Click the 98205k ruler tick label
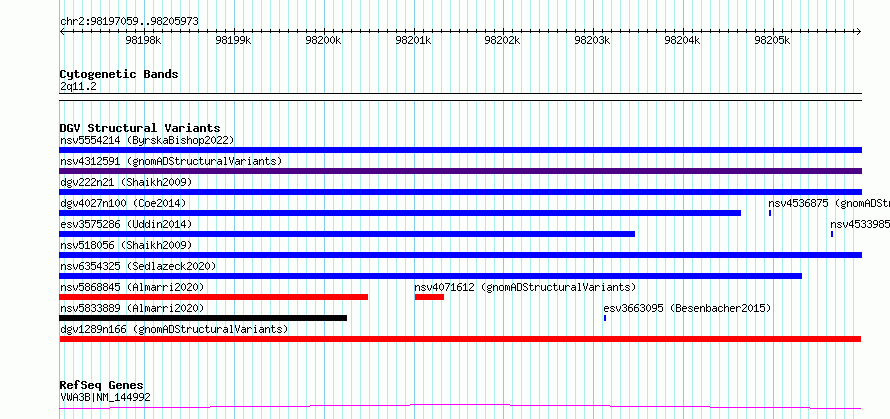The height and width of the screenshot is (419, 890). coord(772,40)
